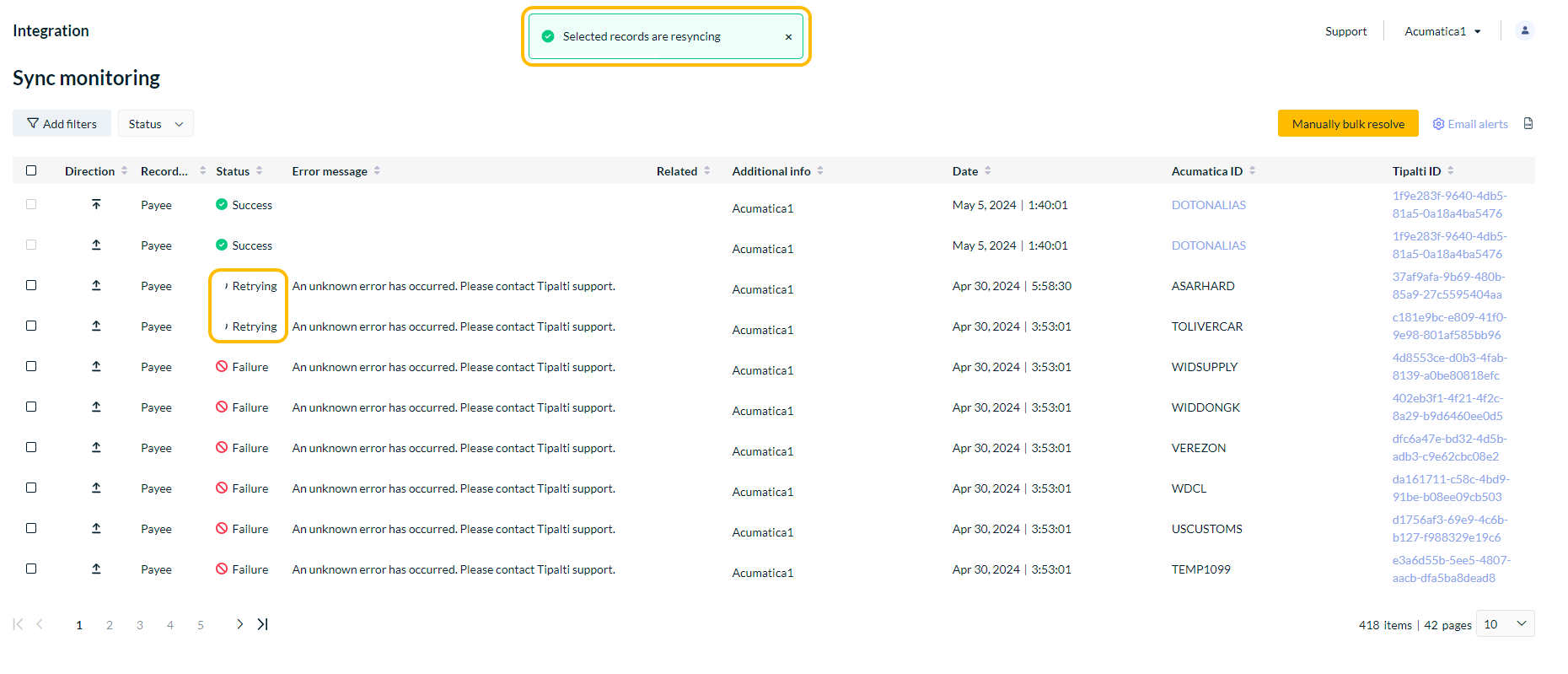Open the items-per-page dropdown showing 10

(1505, 624)
